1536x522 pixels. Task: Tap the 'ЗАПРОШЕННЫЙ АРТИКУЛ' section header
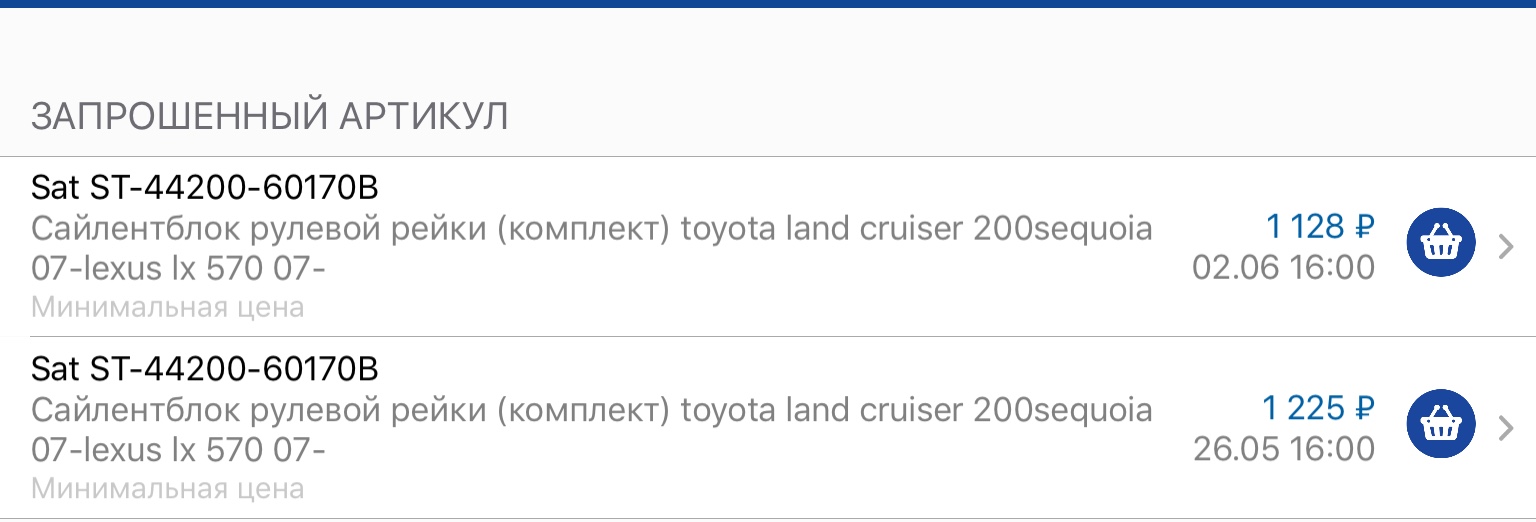pyautogui.click(x=270, y=117)
